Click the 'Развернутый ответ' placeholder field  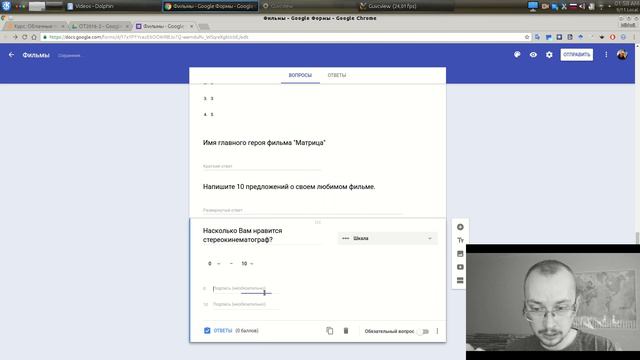(x=302, y=210)
